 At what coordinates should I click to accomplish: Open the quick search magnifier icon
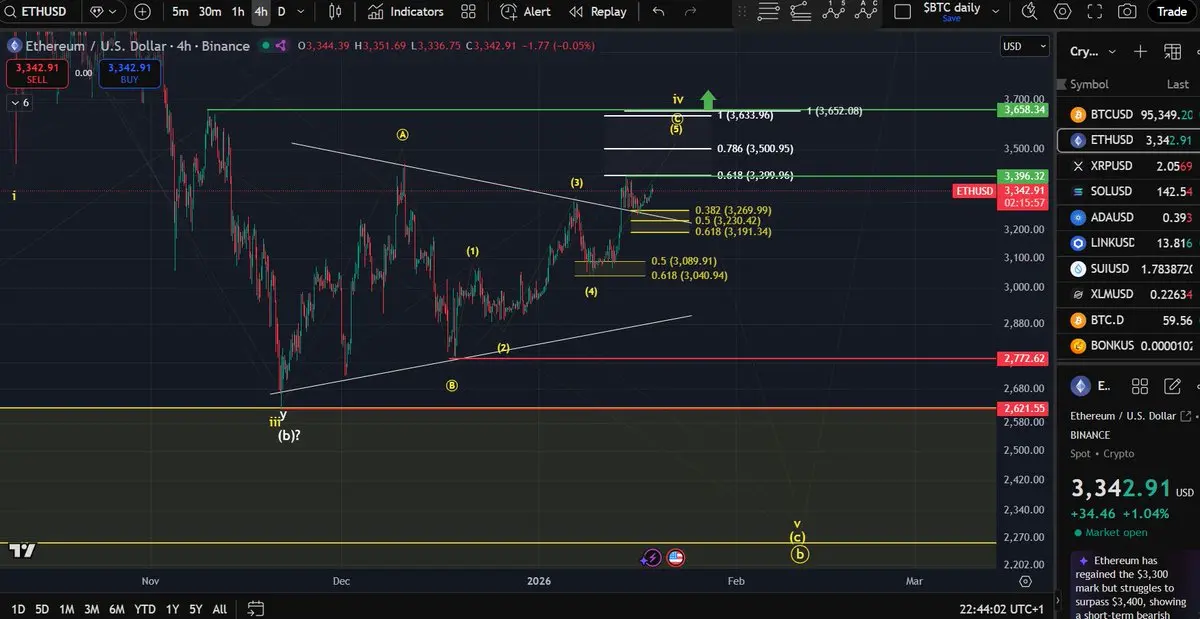(1030, 12)
